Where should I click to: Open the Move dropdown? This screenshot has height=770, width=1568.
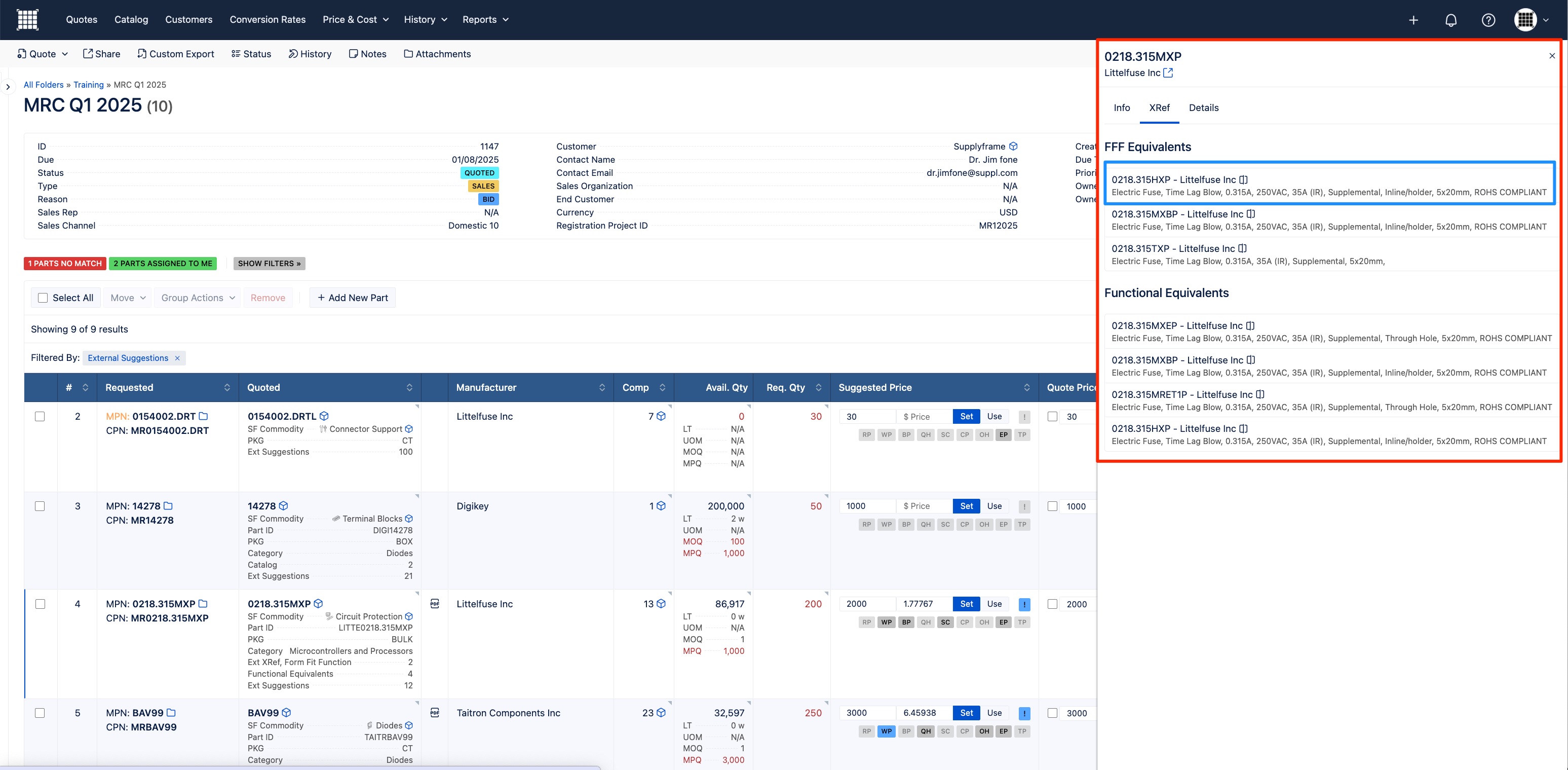pyautogui.click(x=128, y=298)
